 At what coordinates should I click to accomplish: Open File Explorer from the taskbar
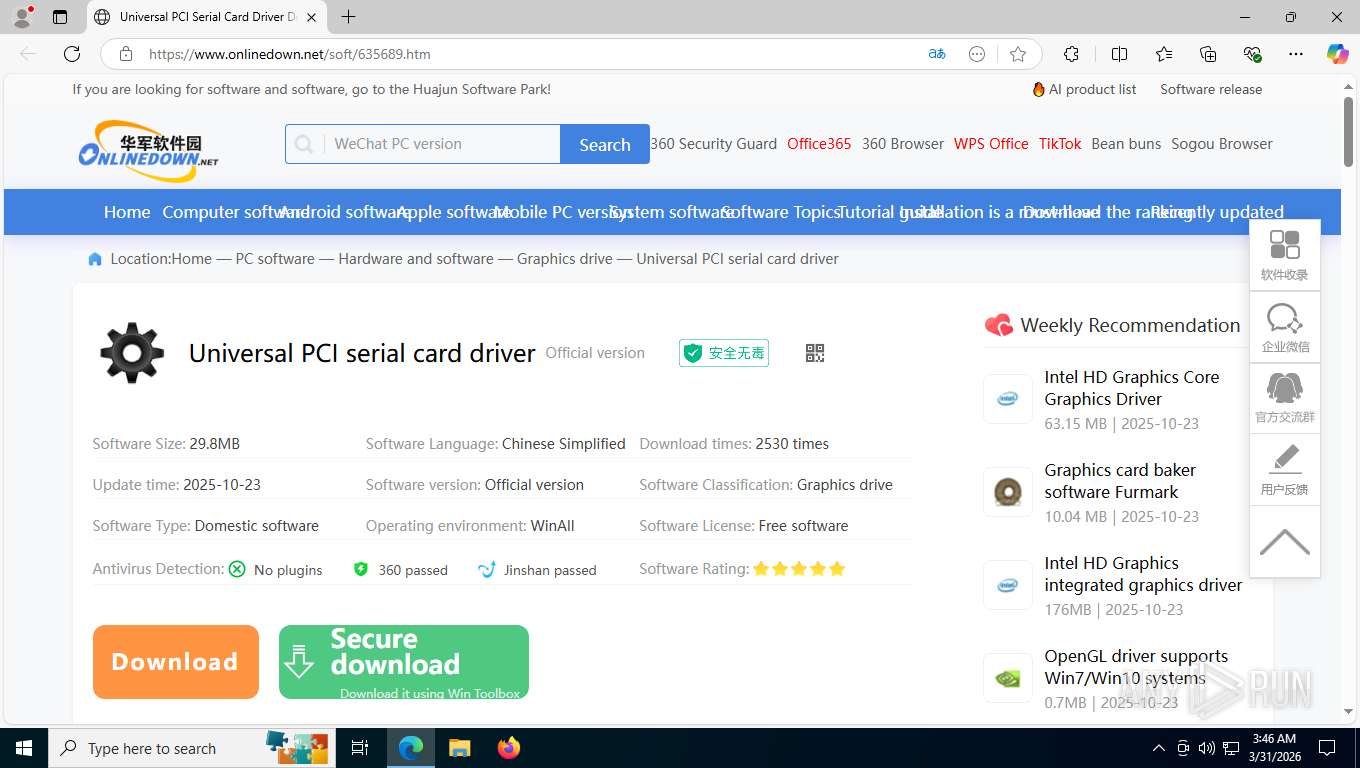pos(459,748)
